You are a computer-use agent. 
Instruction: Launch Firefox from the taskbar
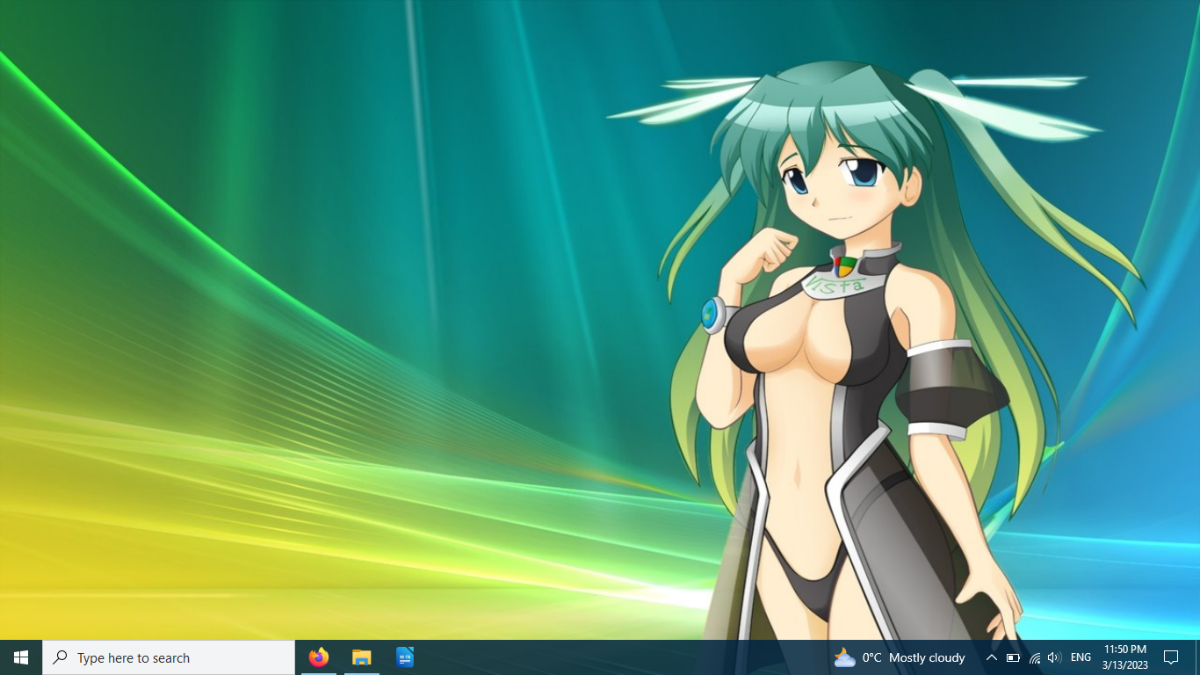tap(319, 657)
